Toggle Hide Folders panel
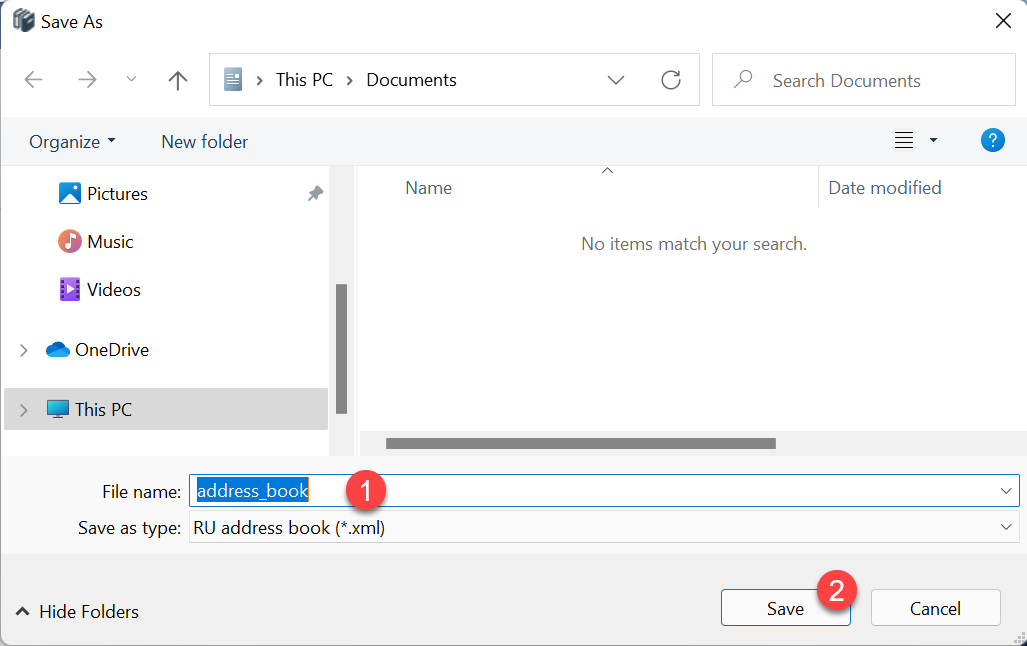Viewport: 1027px width, 646px height. (78, 612)
